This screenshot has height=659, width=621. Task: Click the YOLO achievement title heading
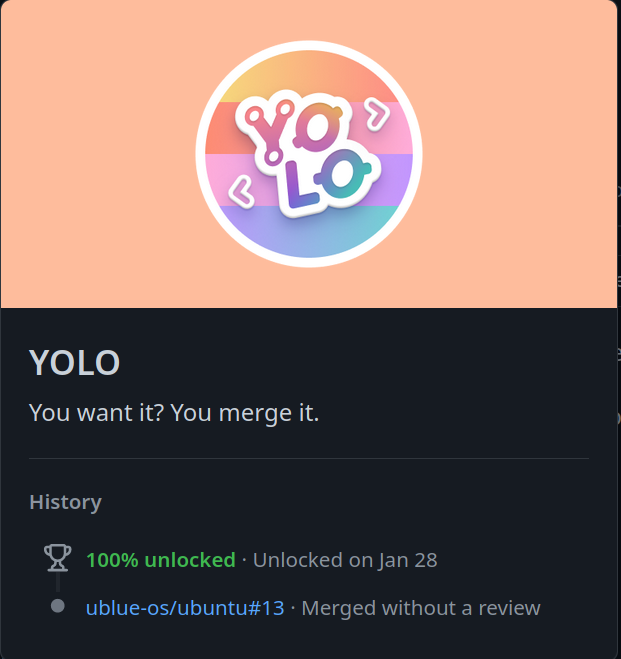tap(75, 362)
